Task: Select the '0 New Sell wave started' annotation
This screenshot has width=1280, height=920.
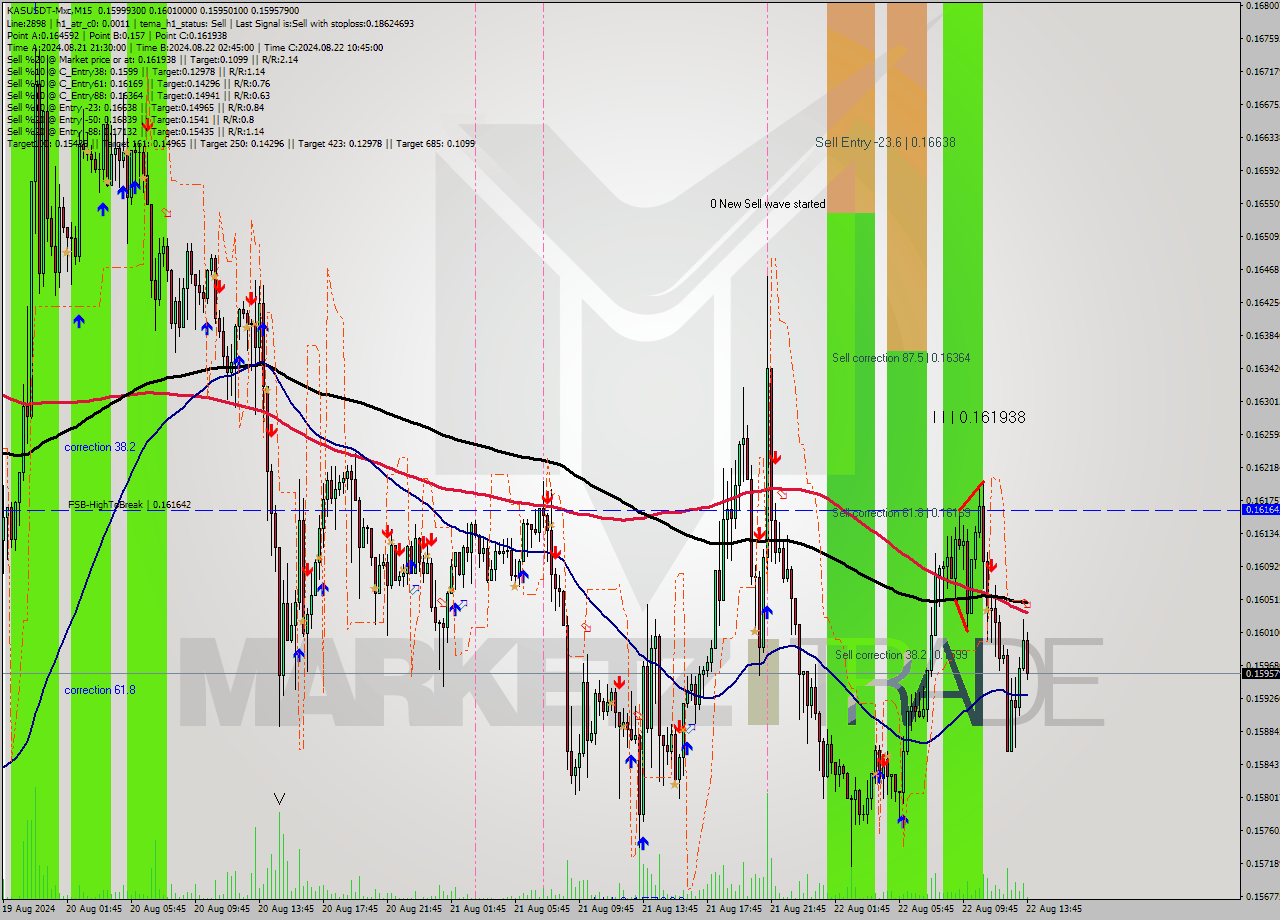Action: 768,204
